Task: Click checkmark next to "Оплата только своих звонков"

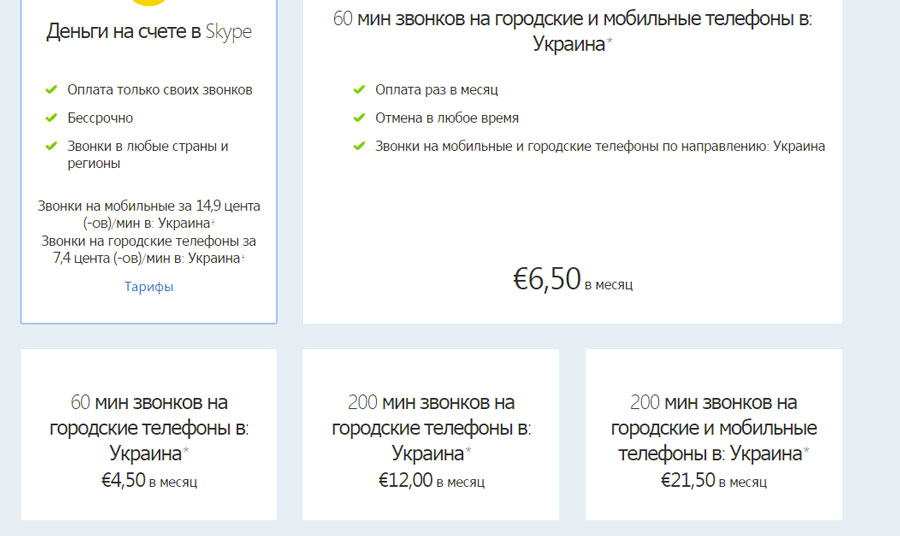Action: click(51, 90)
